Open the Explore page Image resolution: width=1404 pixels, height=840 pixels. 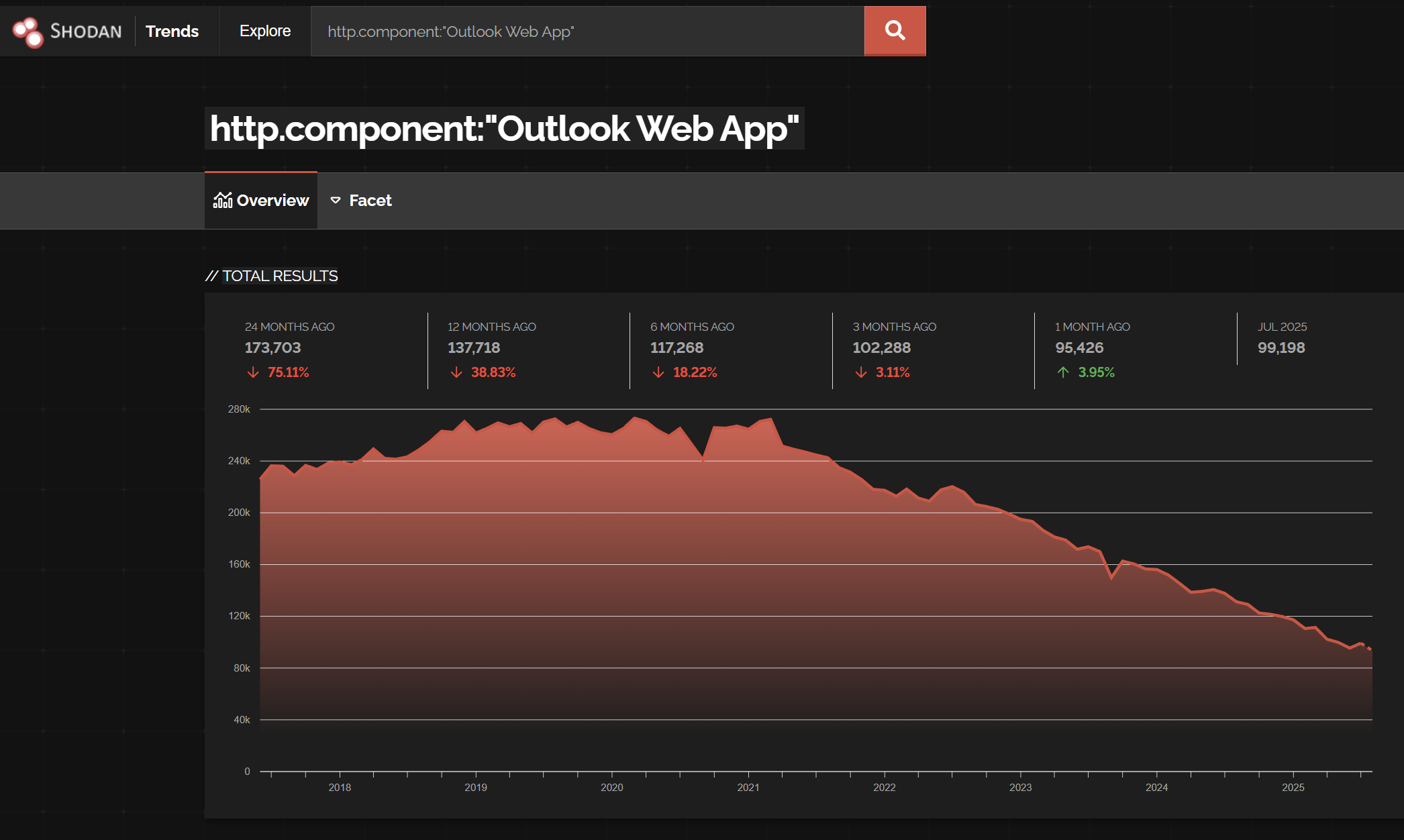tap(265, 32)
